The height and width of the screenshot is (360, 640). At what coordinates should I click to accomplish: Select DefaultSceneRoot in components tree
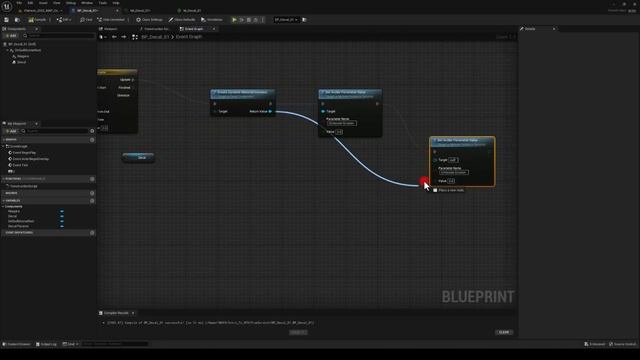(28, 50)
